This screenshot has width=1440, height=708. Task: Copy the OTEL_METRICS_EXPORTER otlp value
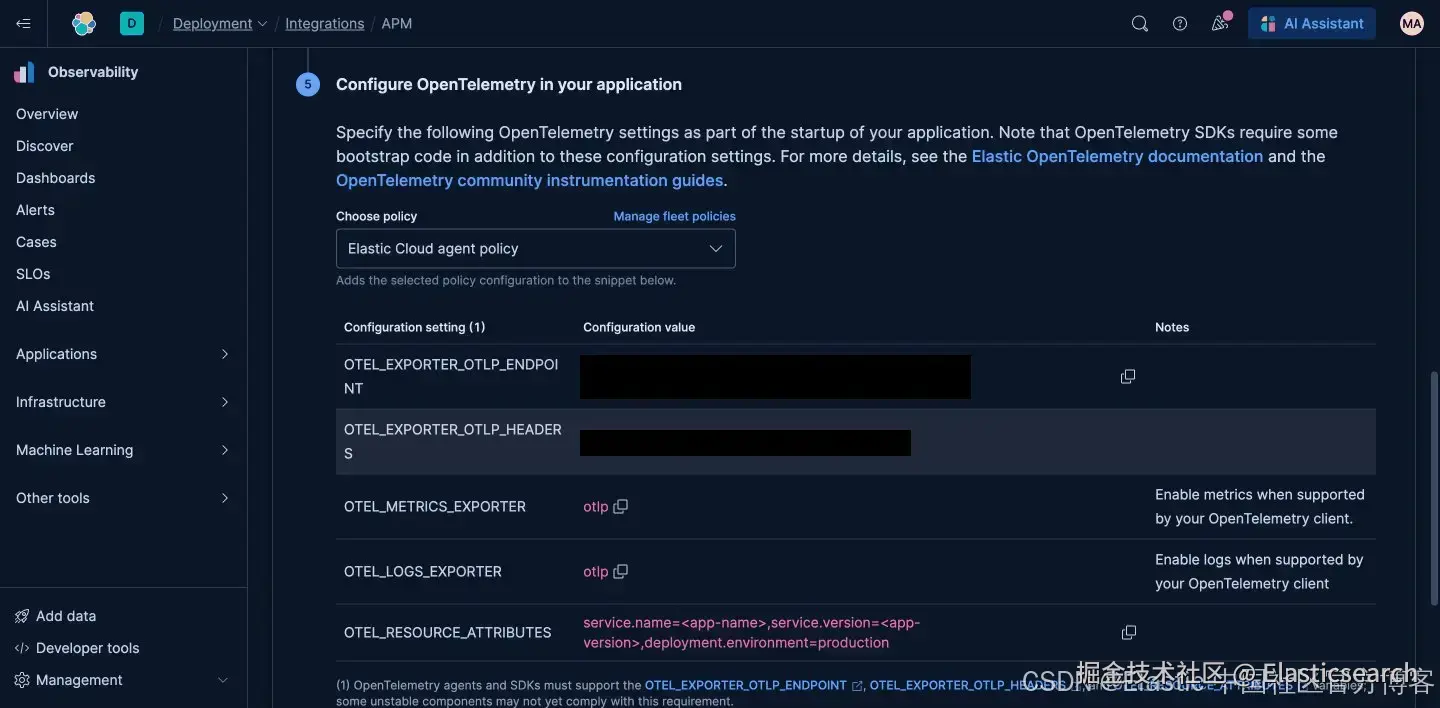620,506
